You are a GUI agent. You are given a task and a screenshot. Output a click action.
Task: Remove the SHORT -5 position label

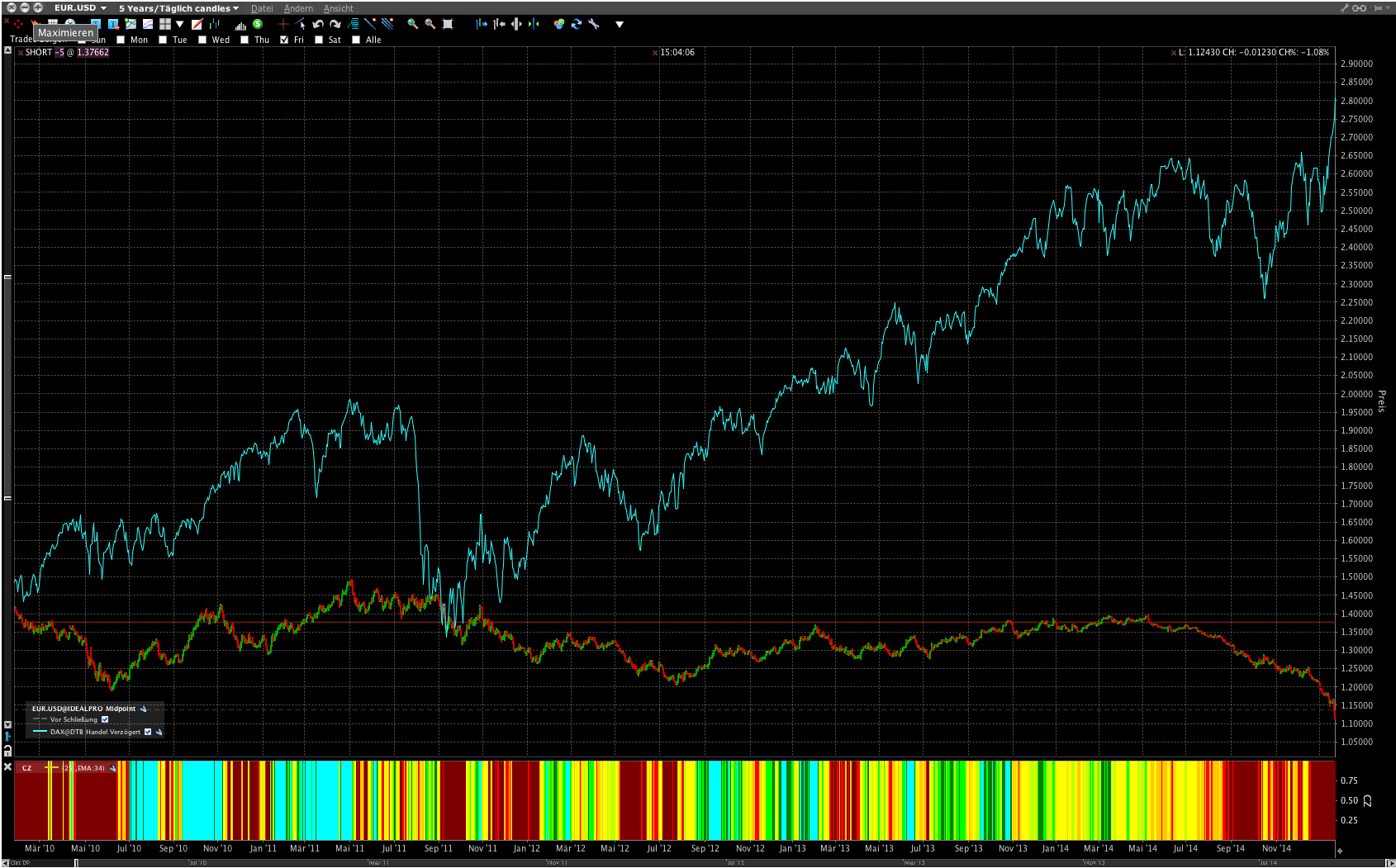21,51
